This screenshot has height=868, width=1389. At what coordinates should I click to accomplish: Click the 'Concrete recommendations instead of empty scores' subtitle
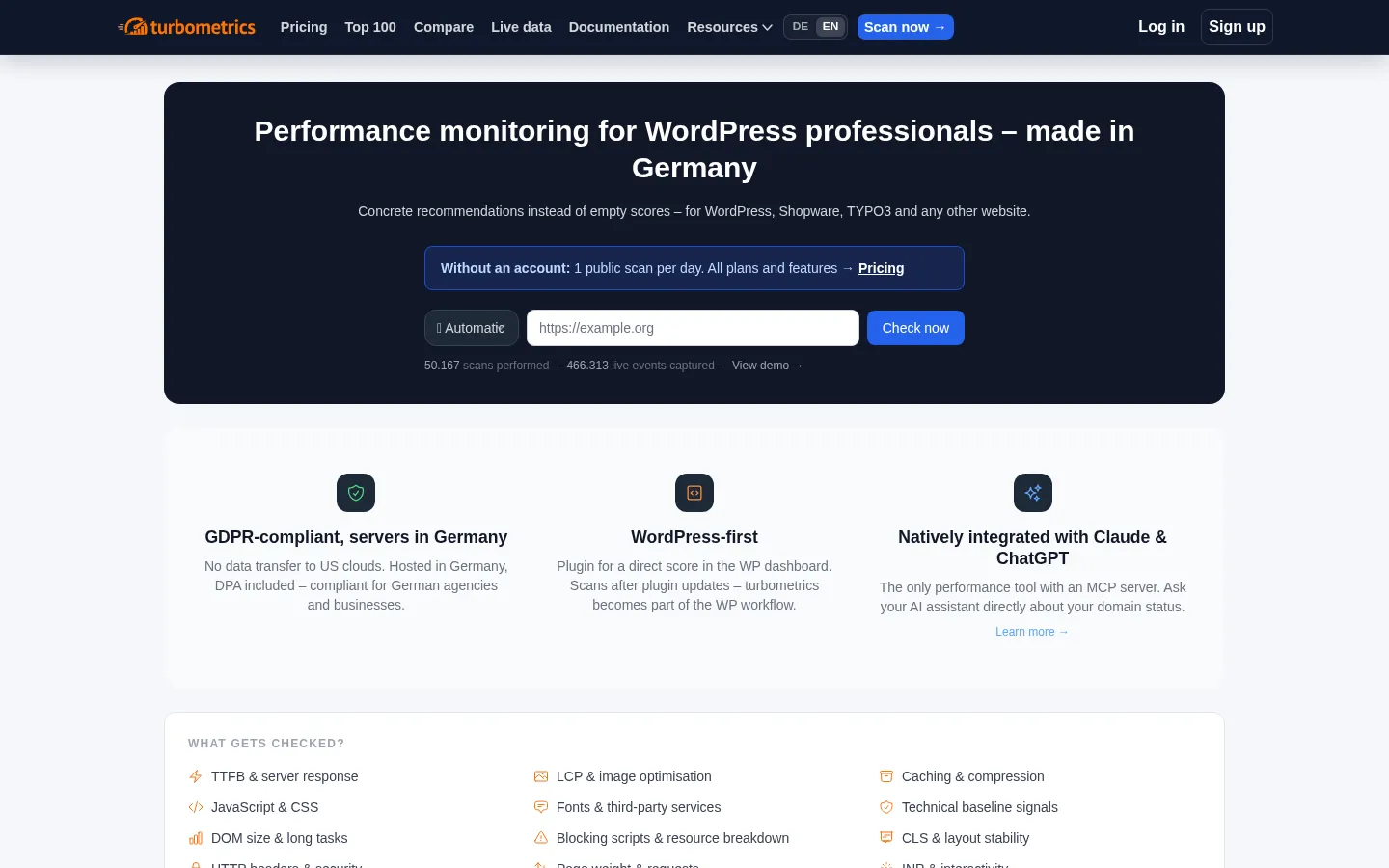[694, 211]
